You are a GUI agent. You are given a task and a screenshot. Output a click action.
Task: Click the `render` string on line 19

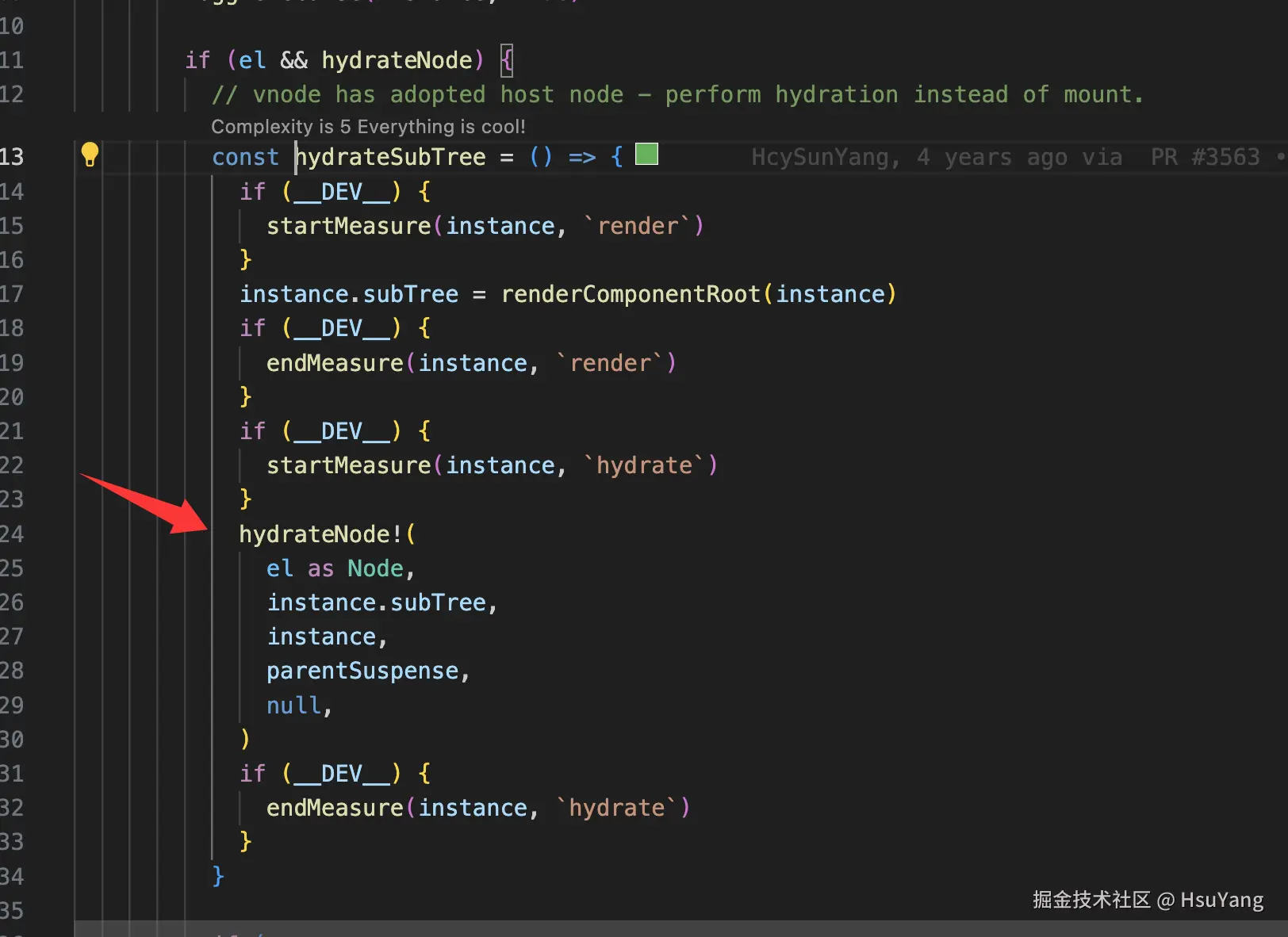(x=610, y=363)
